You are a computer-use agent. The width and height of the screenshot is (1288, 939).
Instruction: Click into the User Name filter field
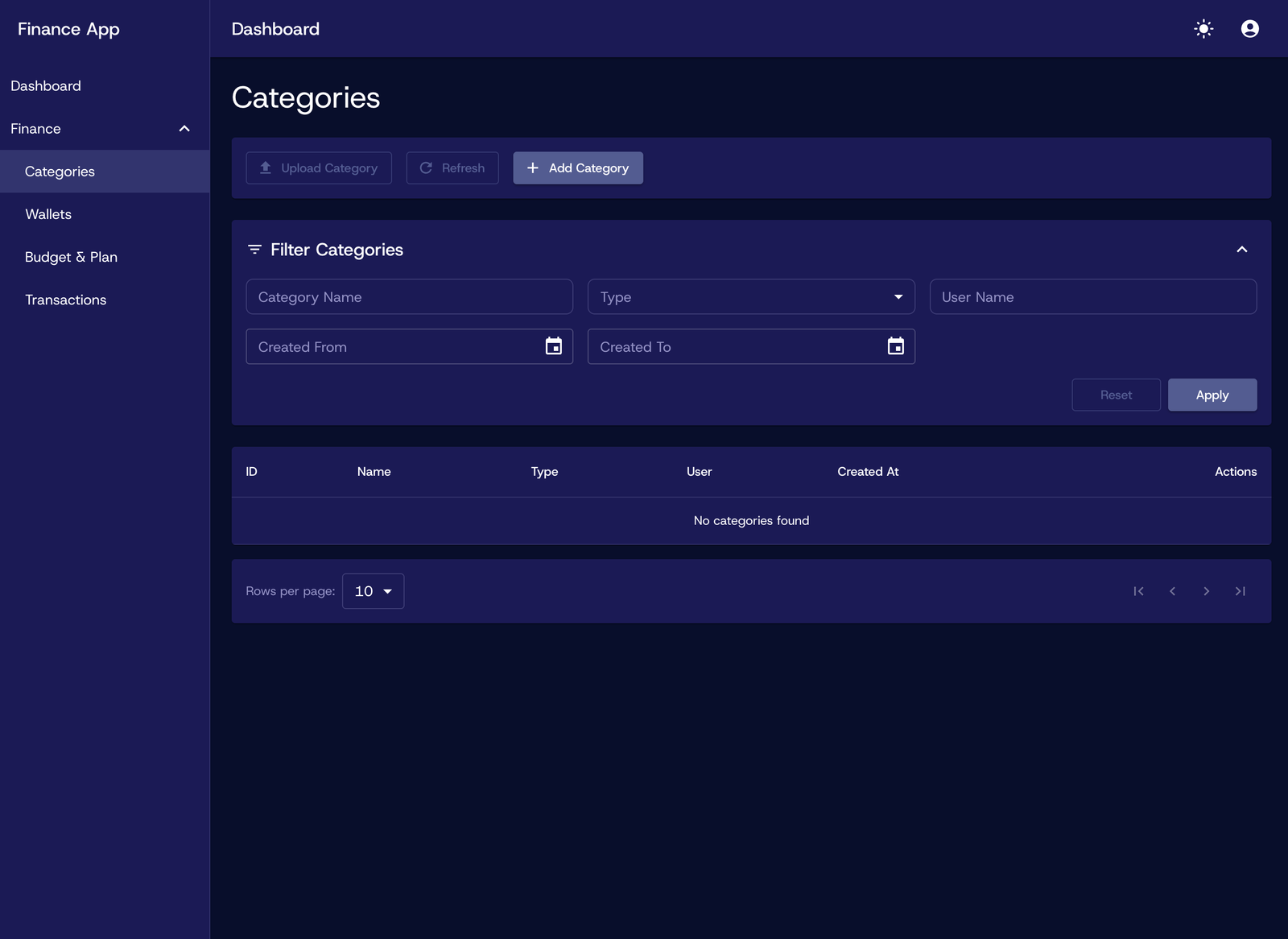1092,297
